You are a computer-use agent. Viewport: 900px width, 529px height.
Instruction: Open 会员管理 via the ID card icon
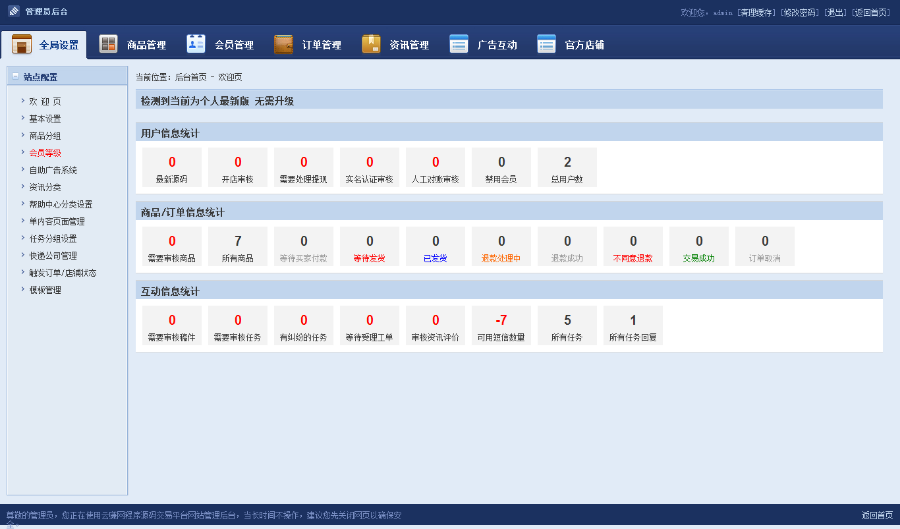pyautogui.click(x=196, y=44)
